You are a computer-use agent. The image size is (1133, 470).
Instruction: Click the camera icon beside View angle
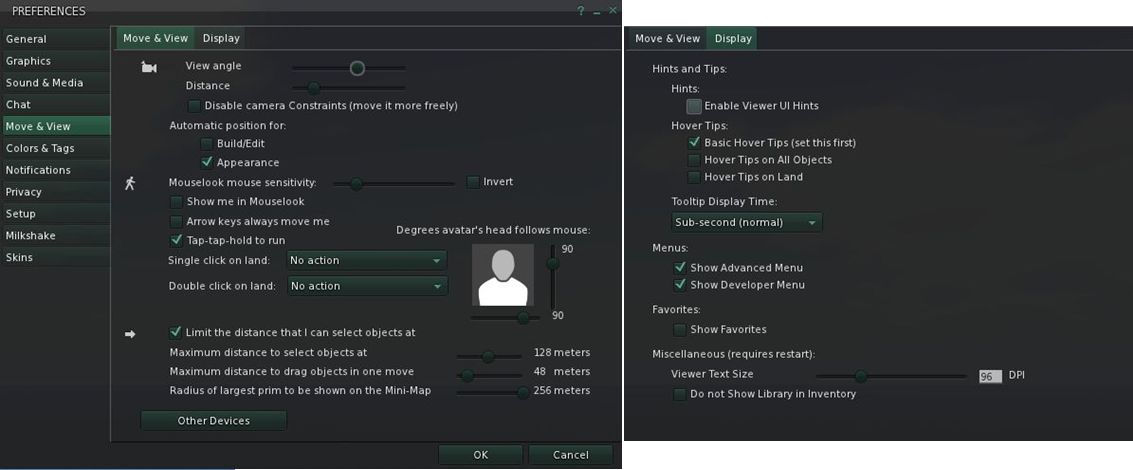click(149, 68)
